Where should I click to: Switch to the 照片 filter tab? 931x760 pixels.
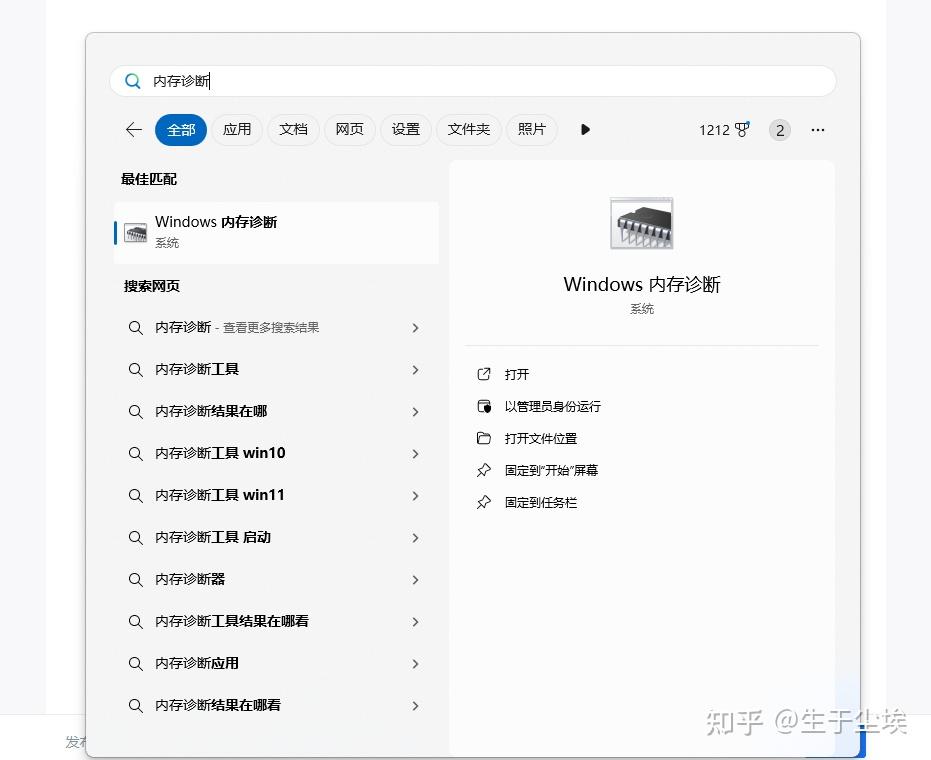click(x=531, y=129)
